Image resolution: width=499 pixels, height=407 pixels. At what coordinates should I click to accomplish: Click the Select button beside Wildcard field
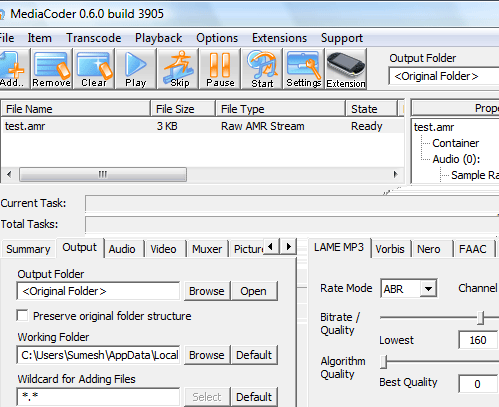(x=207, y=397)
